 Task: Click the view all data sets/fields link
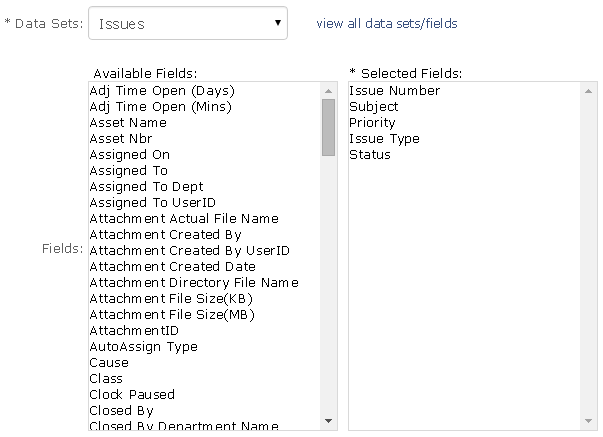click(x=387, y=23)
